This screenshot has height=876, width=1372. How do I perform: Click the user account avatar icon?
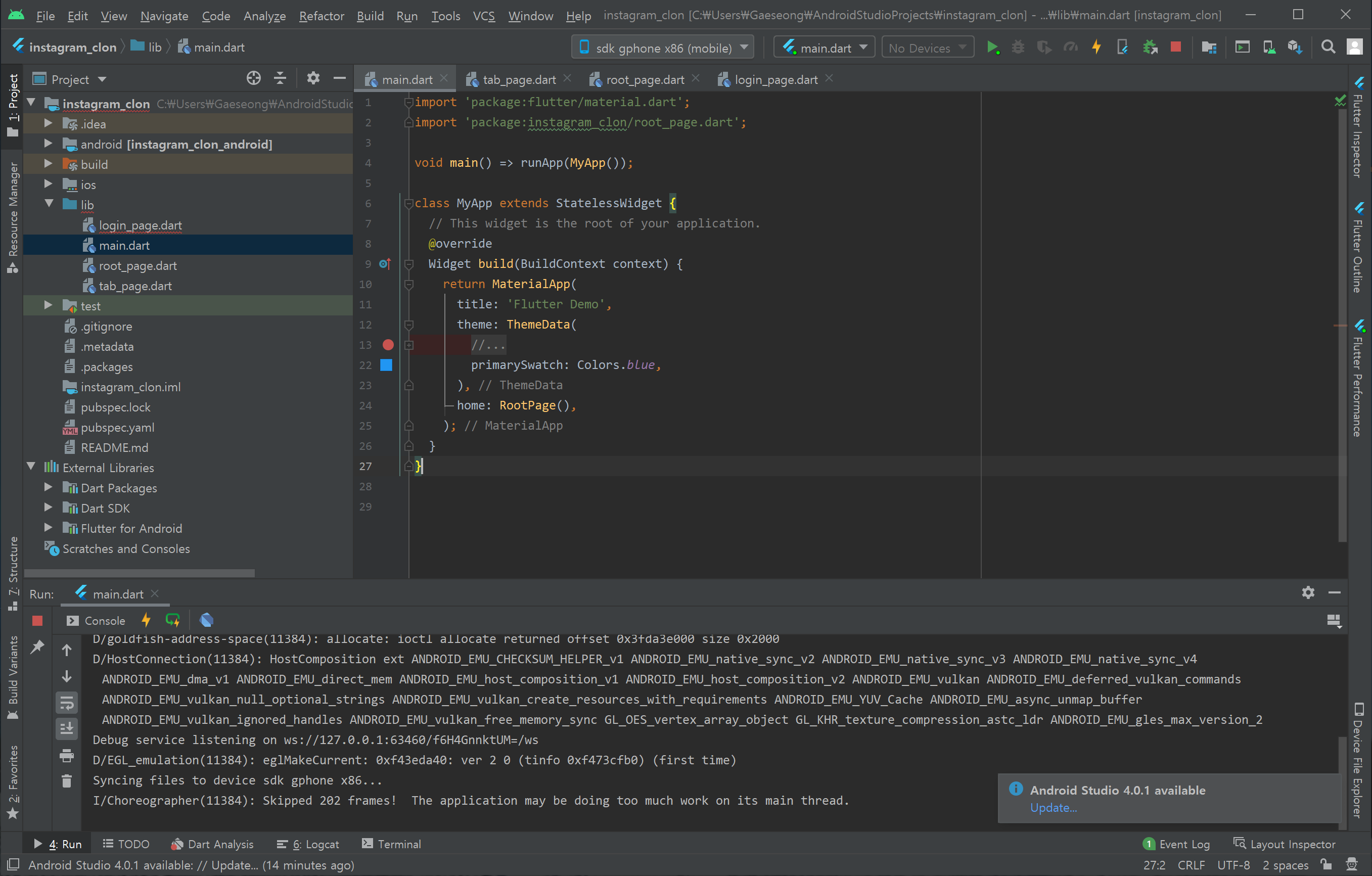click(1354, 48)
